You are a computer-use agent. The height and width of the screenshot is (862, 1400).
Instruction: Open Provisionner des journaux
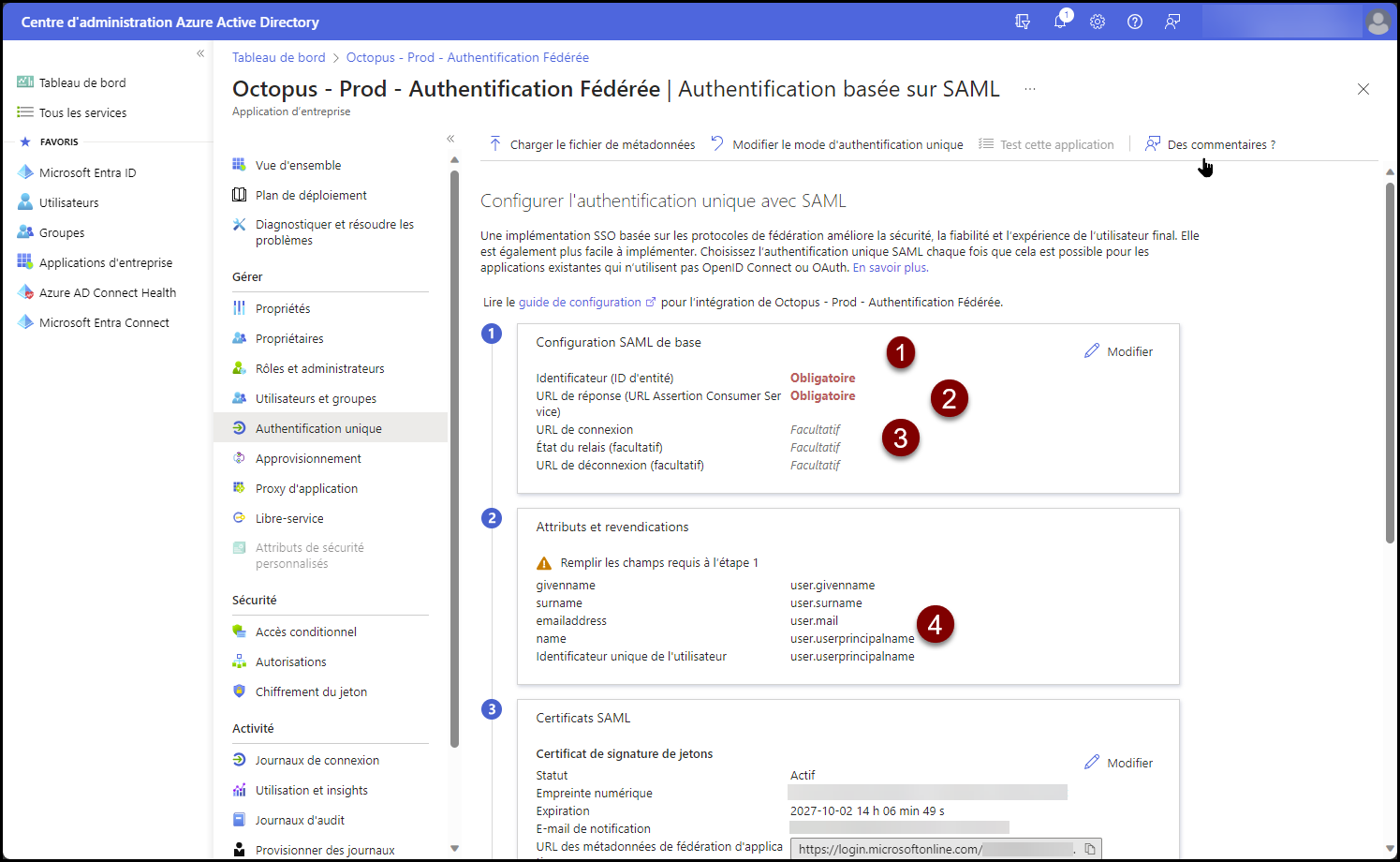click(314, 850)
